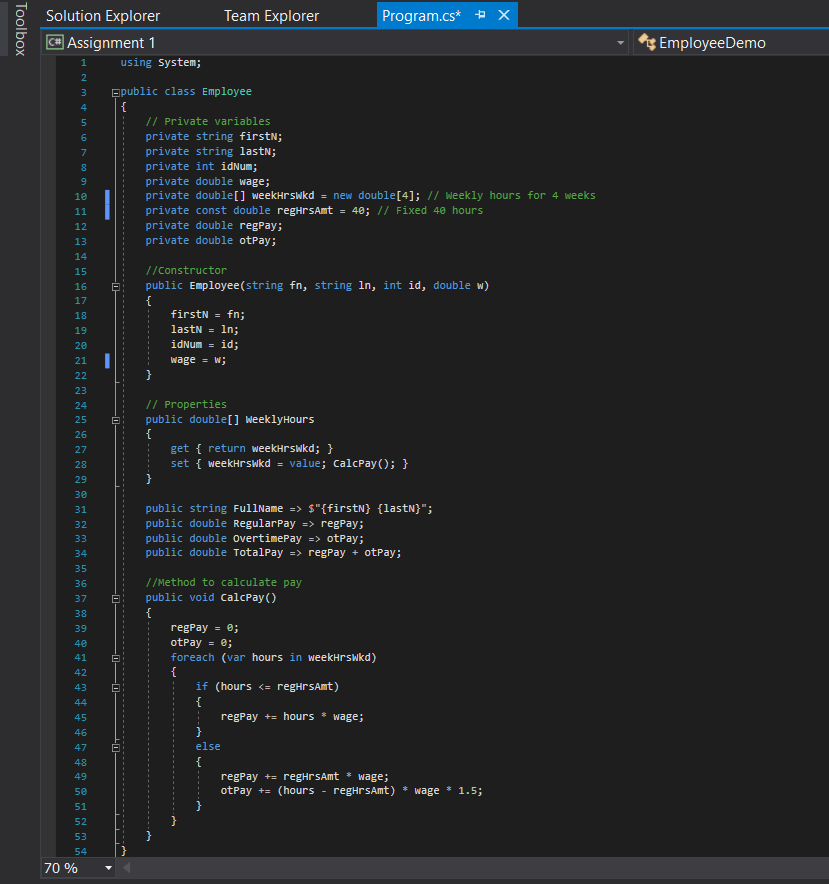Collapse the if block at line 43

click(115, 686)
